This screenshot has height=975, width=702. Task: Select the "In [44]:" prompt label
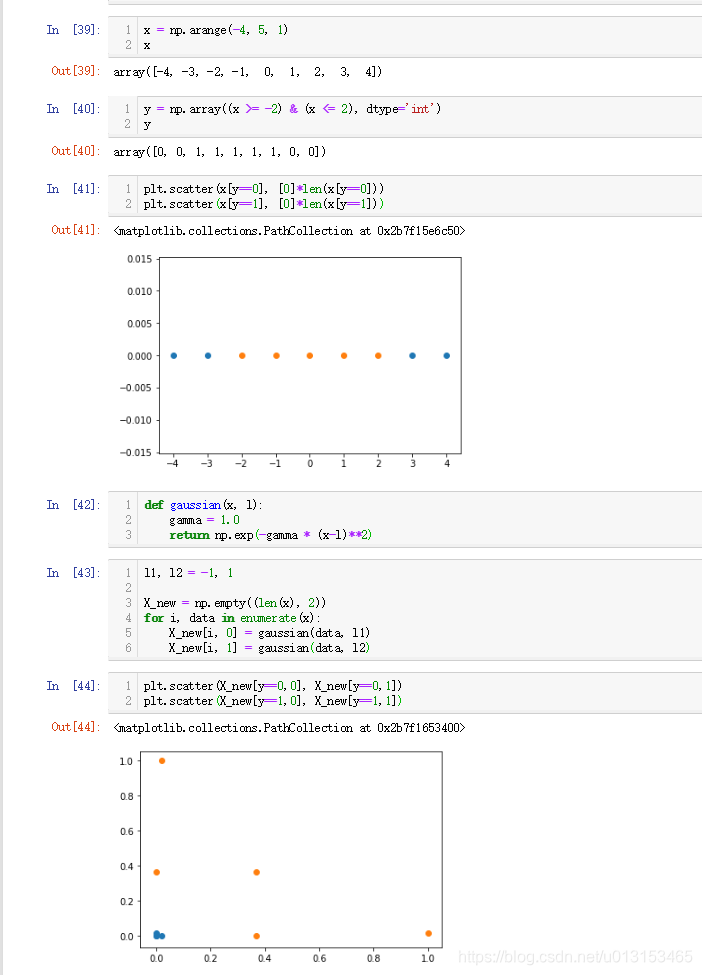(x=73, y=685)
